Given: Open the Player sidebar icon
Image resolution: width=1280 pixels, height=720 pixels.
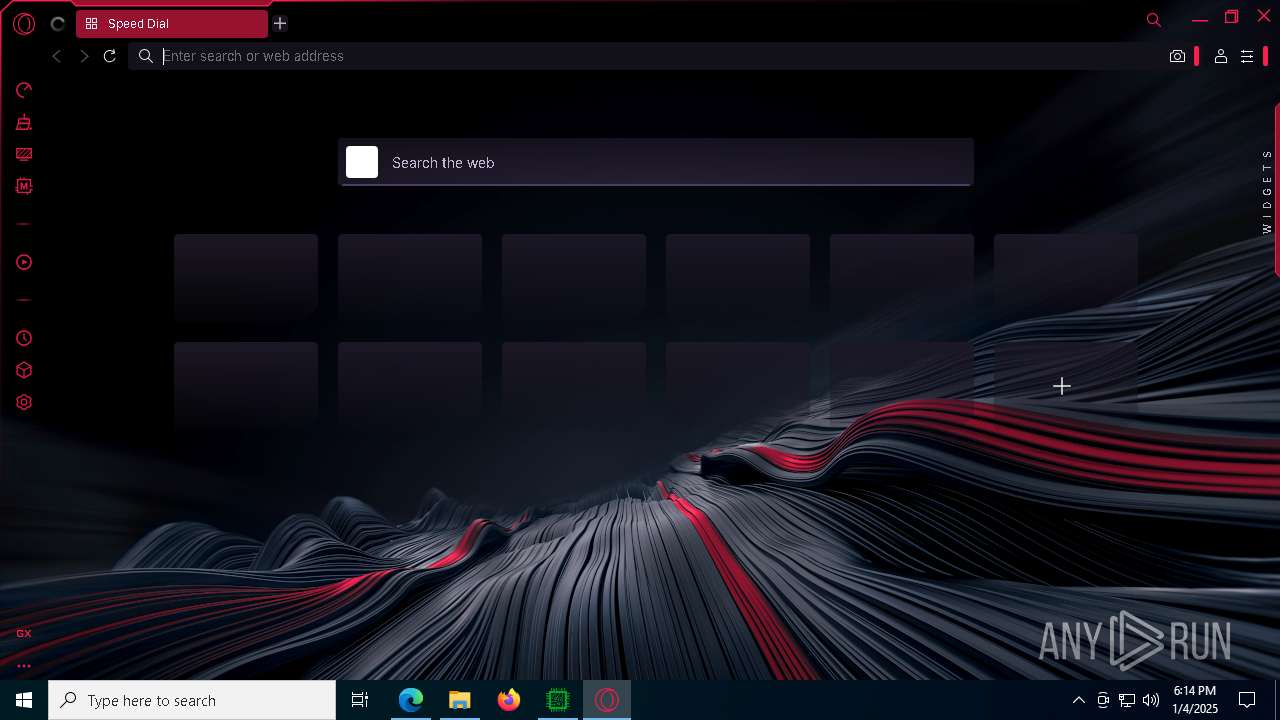Looking at the screenshot, I should tap(24, 262).
